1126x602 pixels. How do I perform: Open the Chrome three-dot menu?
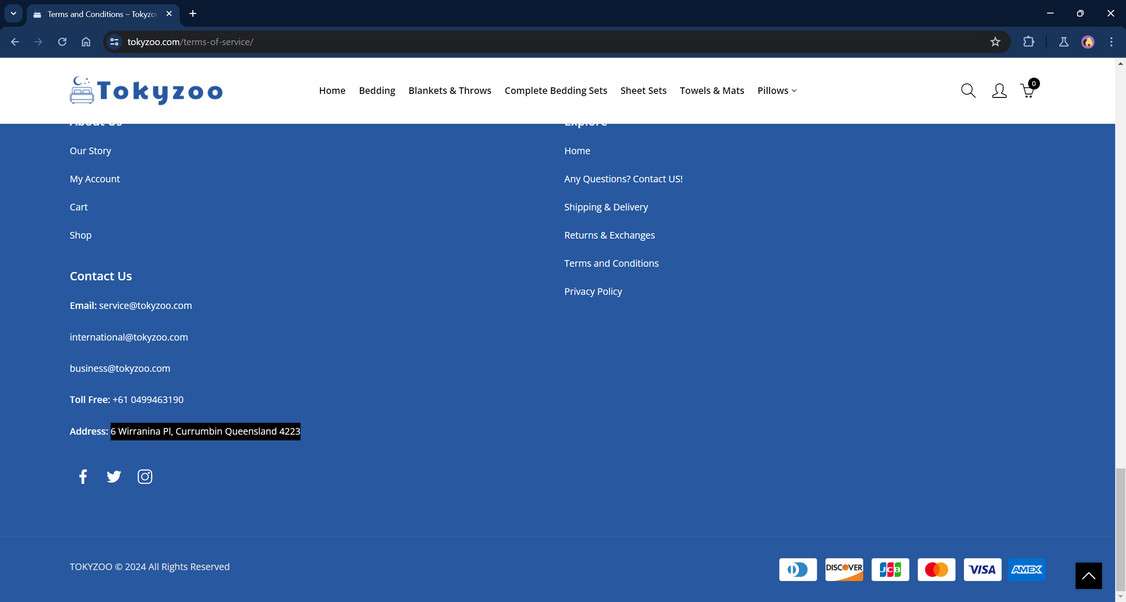pos(1111,42)
